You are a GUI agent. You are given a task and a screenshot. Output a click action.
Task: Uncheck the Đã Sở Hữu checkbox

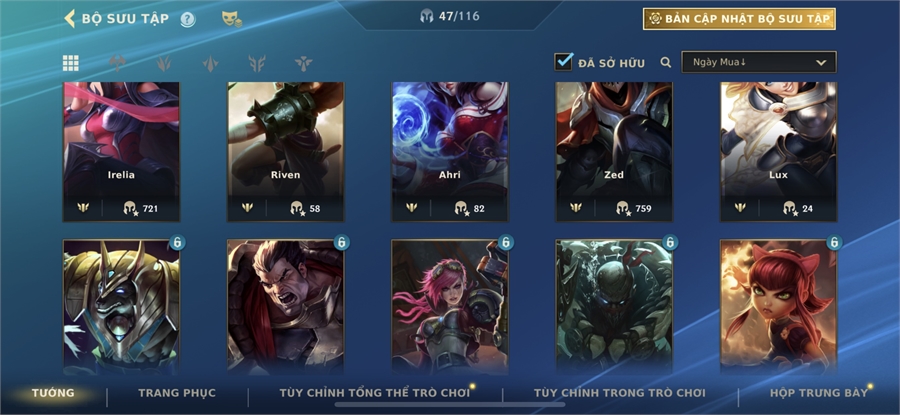563,62
